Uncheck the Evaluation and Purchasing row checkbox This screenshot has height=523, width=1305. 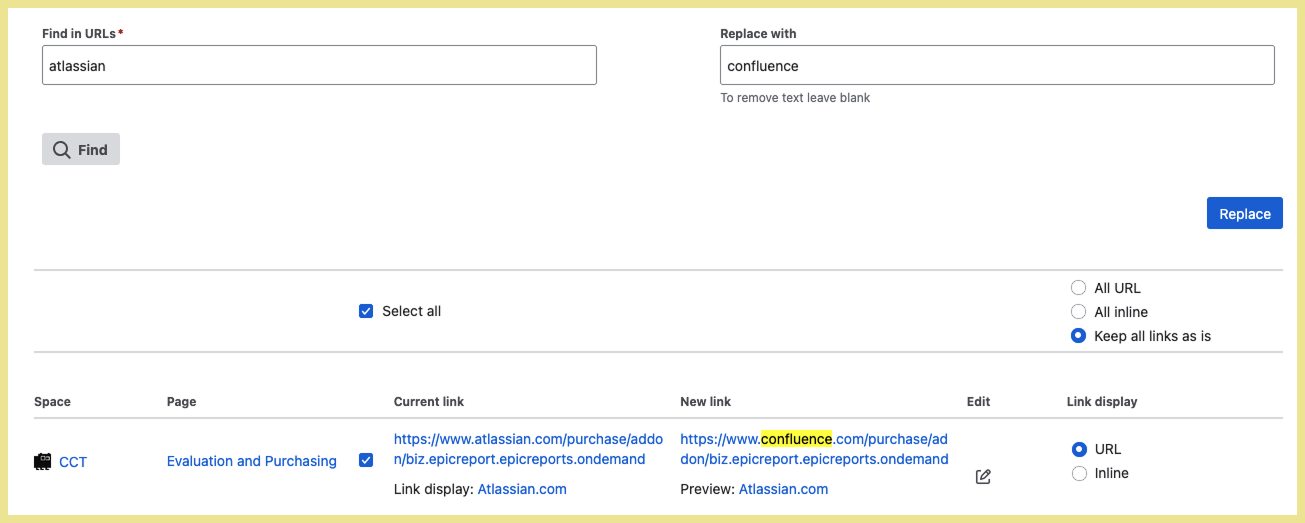coord(366,460)
